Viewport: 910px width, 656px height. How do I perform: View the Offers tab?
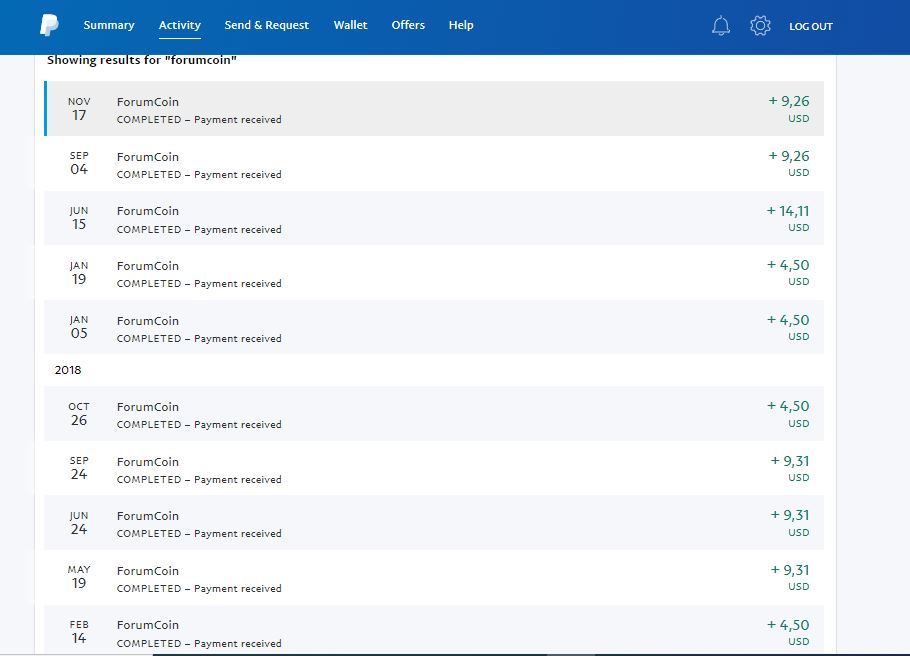408,25
